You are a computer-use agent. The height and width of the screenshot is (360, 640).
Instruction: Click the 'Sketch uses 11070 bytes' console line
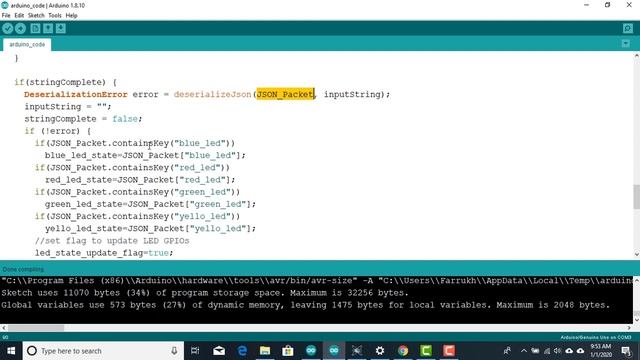[x=204, y=293]
